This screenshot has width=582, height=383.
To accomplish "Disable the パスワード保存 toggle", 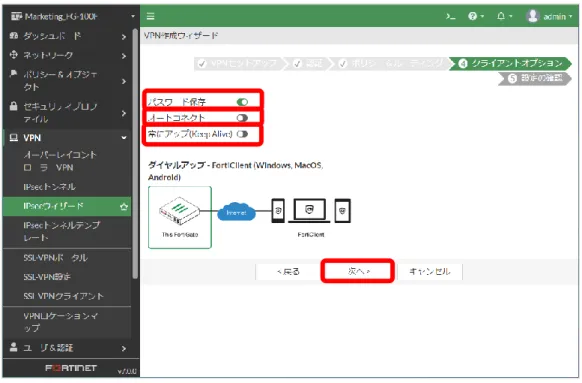I will 242,102.
